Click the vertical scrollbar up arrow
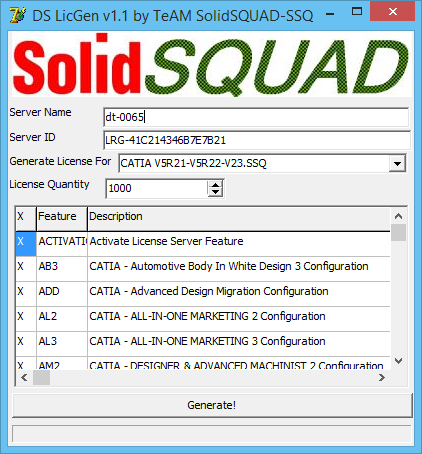 (398, 216)
